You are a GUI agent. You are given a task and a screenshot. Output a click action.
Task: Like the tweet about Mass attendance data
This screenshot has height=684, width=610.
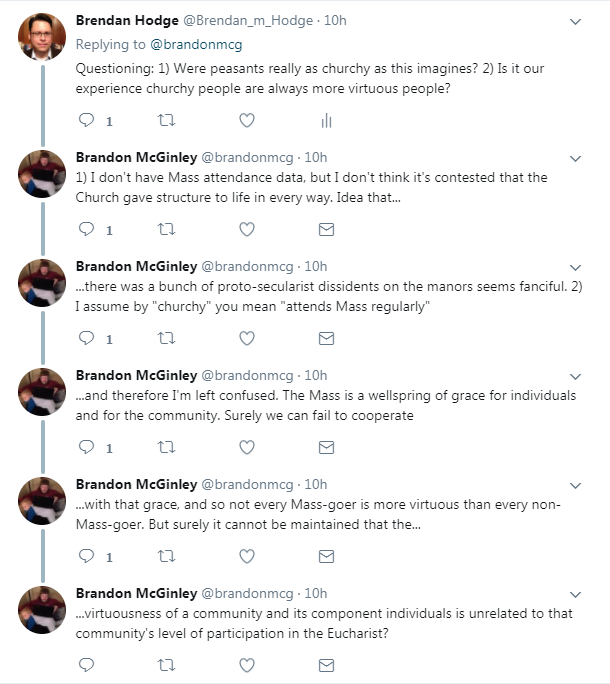[247, 229]
